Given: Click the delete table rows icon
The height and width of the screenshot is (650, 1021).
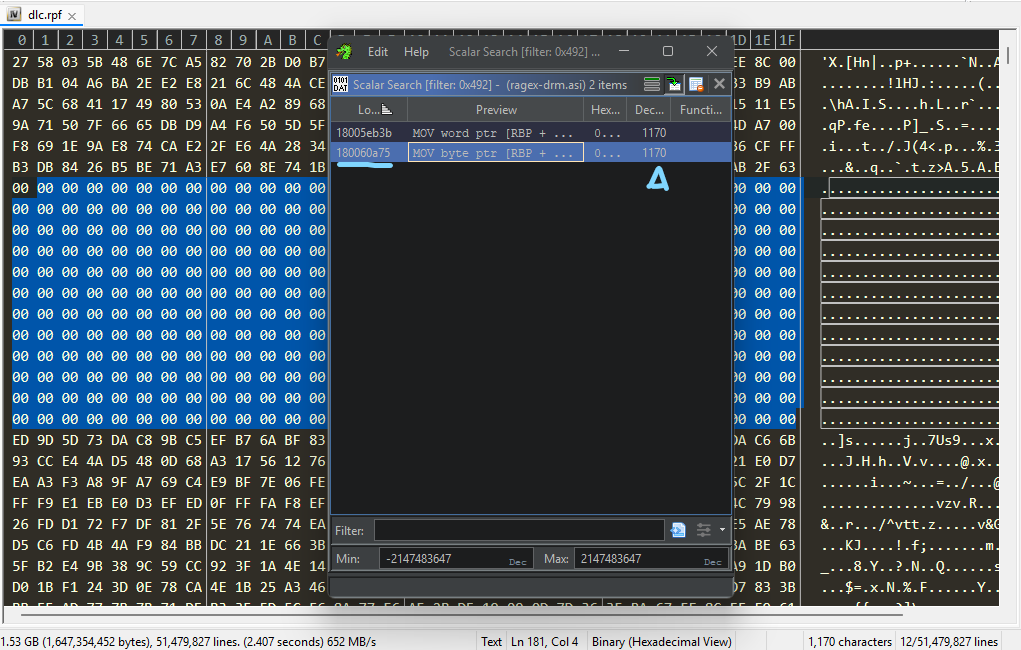Looking at the screenshot, I should [696, 84].
